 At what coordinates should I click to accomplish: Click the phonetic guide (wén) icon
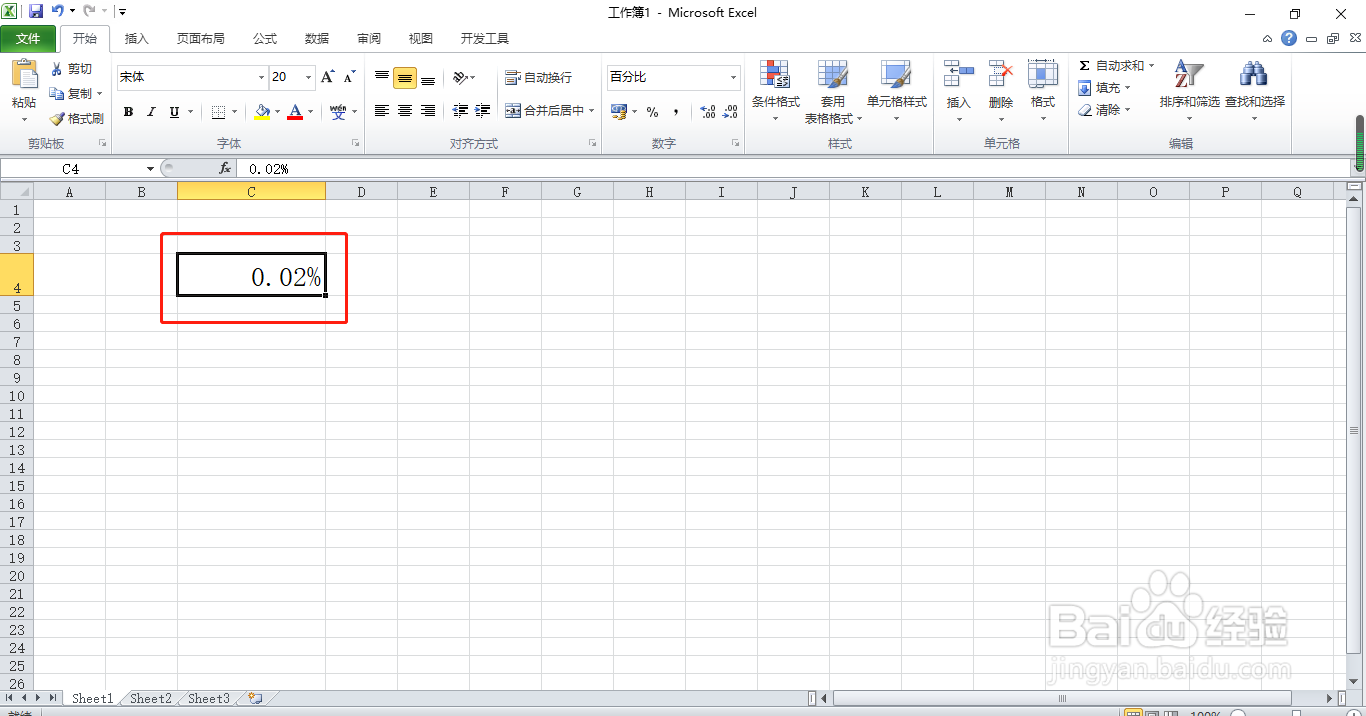338,112
